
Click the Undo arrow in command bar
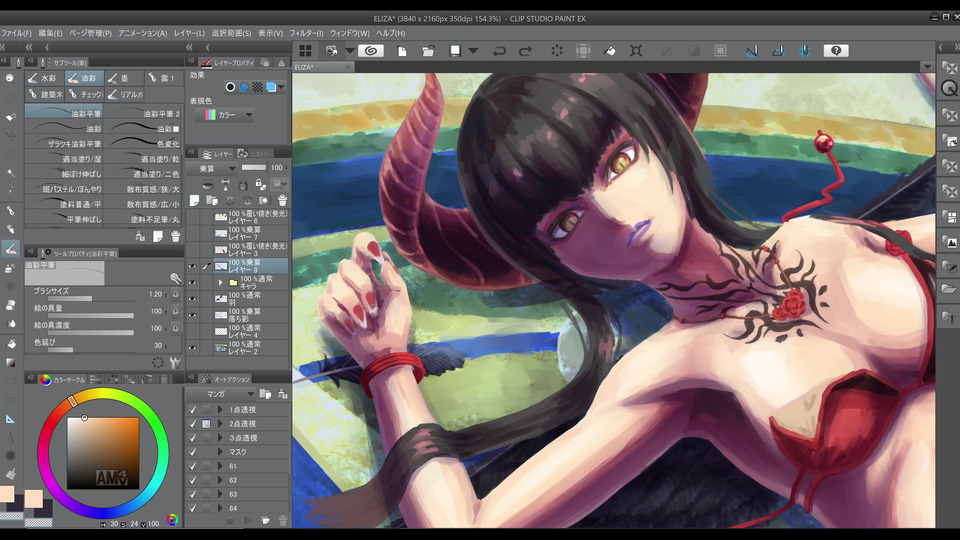pyautogui.click(x=499, y=50)
